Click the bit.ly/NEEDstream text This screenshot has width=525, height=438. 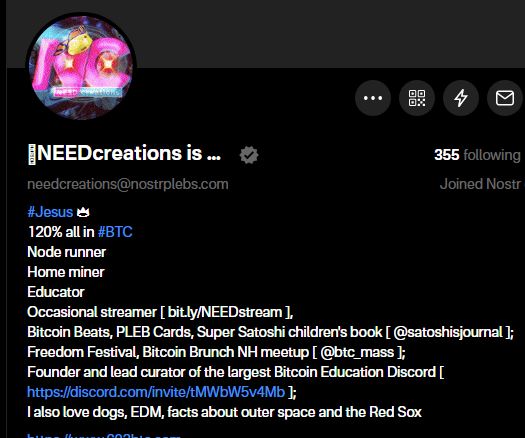coord(225,312)
